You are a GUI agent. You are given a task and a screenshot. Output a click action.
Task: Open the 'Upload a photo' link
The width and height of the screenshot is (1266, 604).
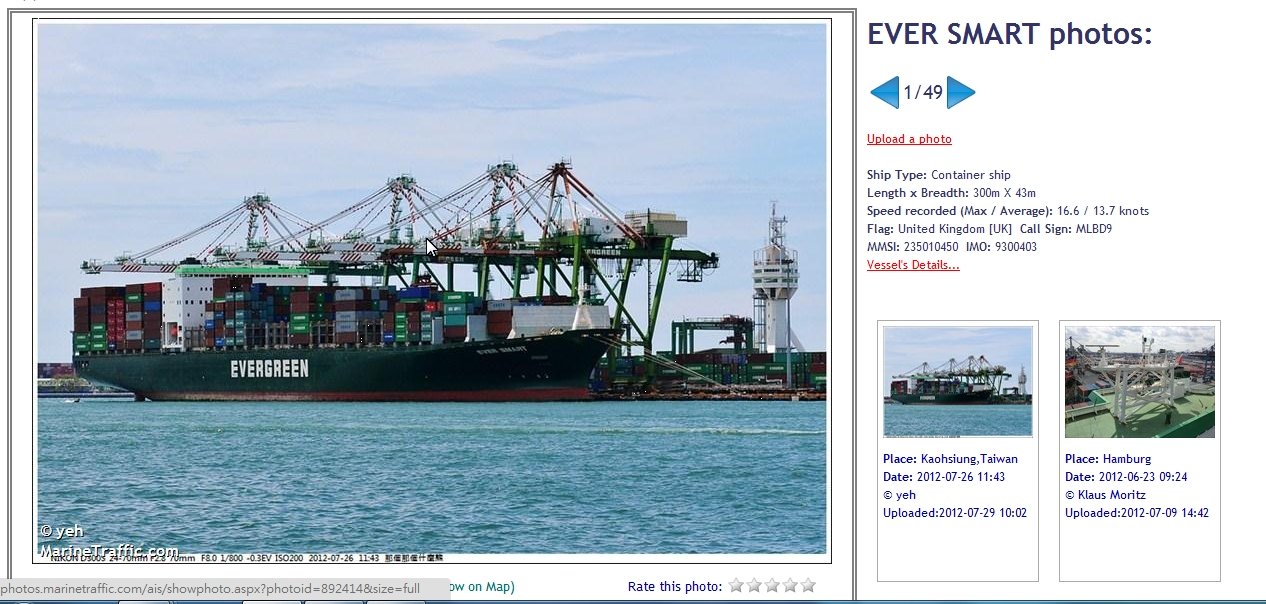(x=909, y=139)
